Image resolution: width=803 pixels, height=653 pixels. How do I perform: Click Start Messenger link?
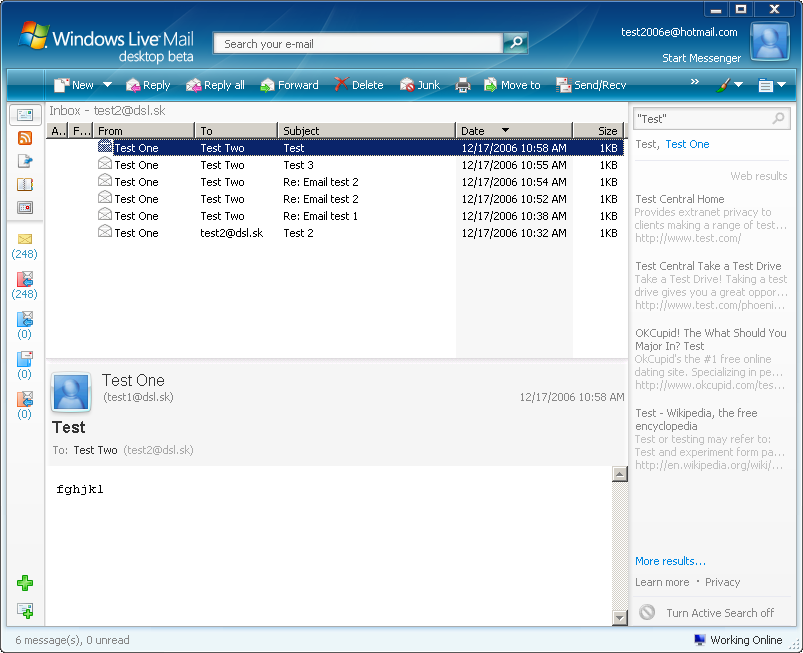point(701,58)
